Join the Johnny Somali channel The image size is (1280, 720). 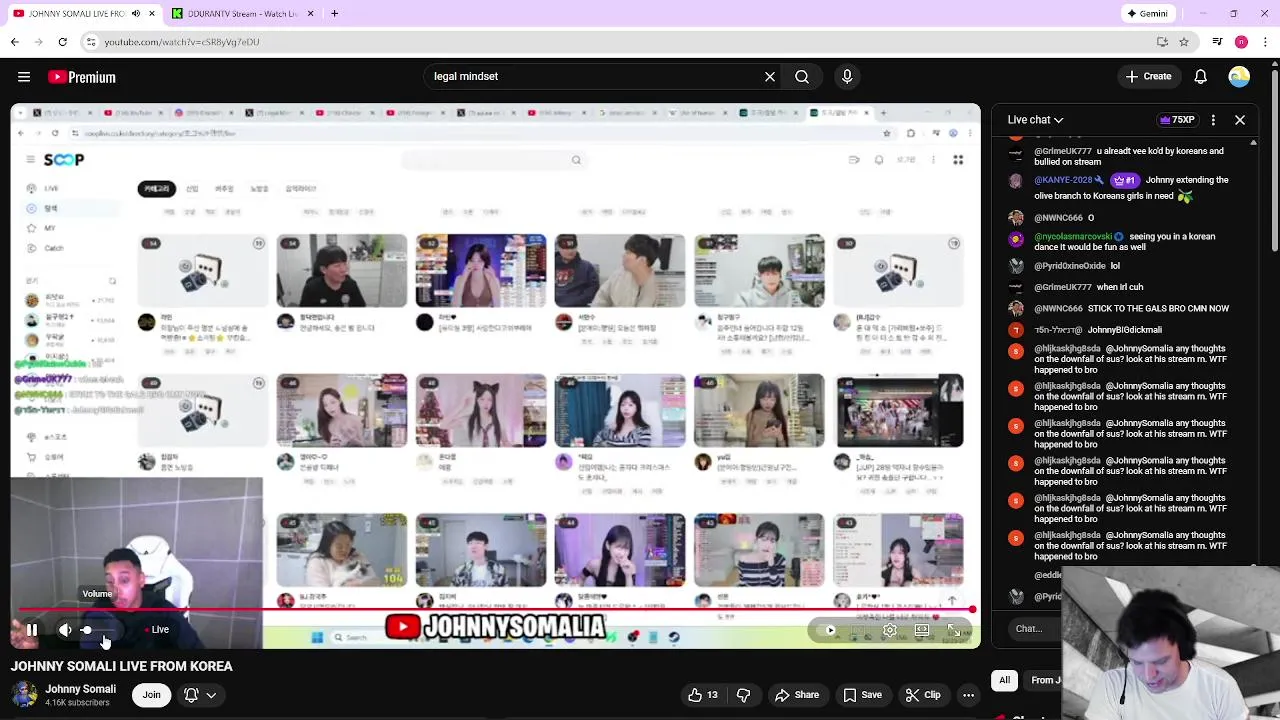click(x=151, y=695)
